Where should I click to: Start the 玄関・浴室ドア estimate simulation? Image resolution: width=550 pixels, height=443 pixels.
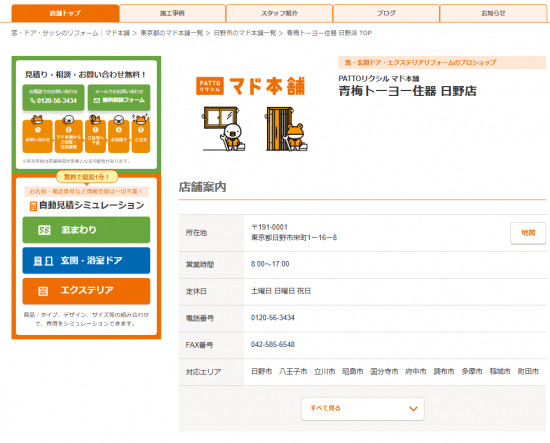(86, 260)
